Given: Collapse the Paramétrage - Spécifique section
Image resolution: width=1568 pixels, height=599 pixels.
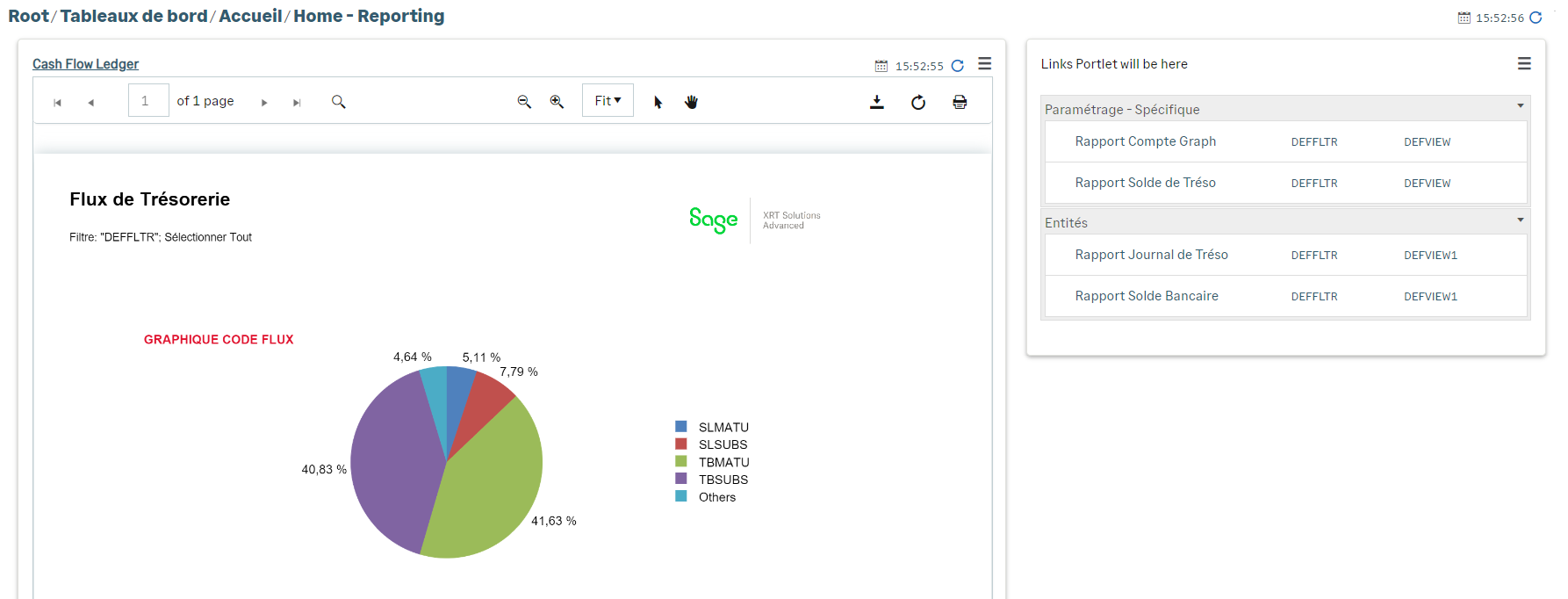Looking at the screenshot, I should (1520, 106).
